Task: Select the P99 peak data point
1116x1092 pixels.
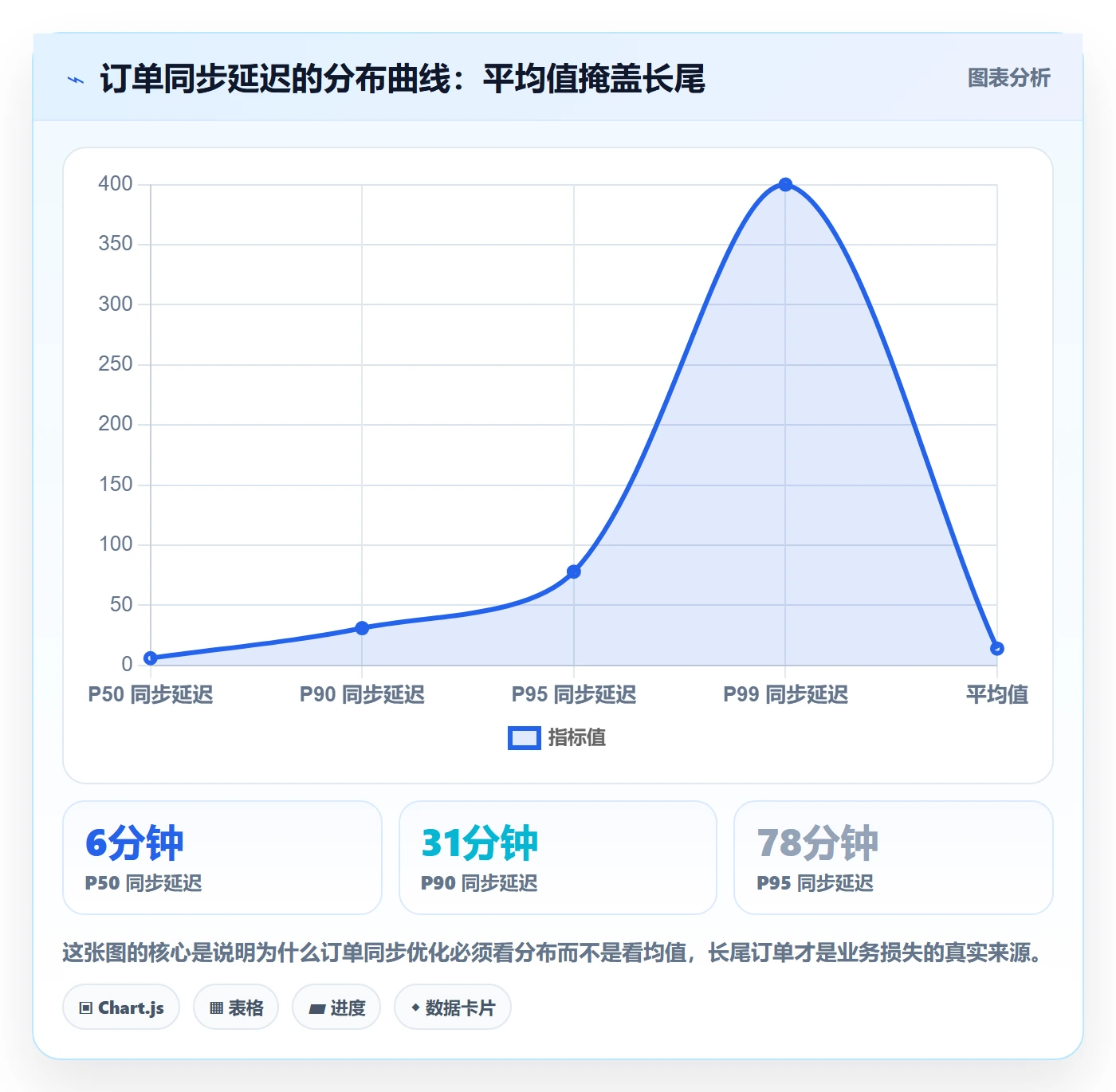Action: pos(785,184)
